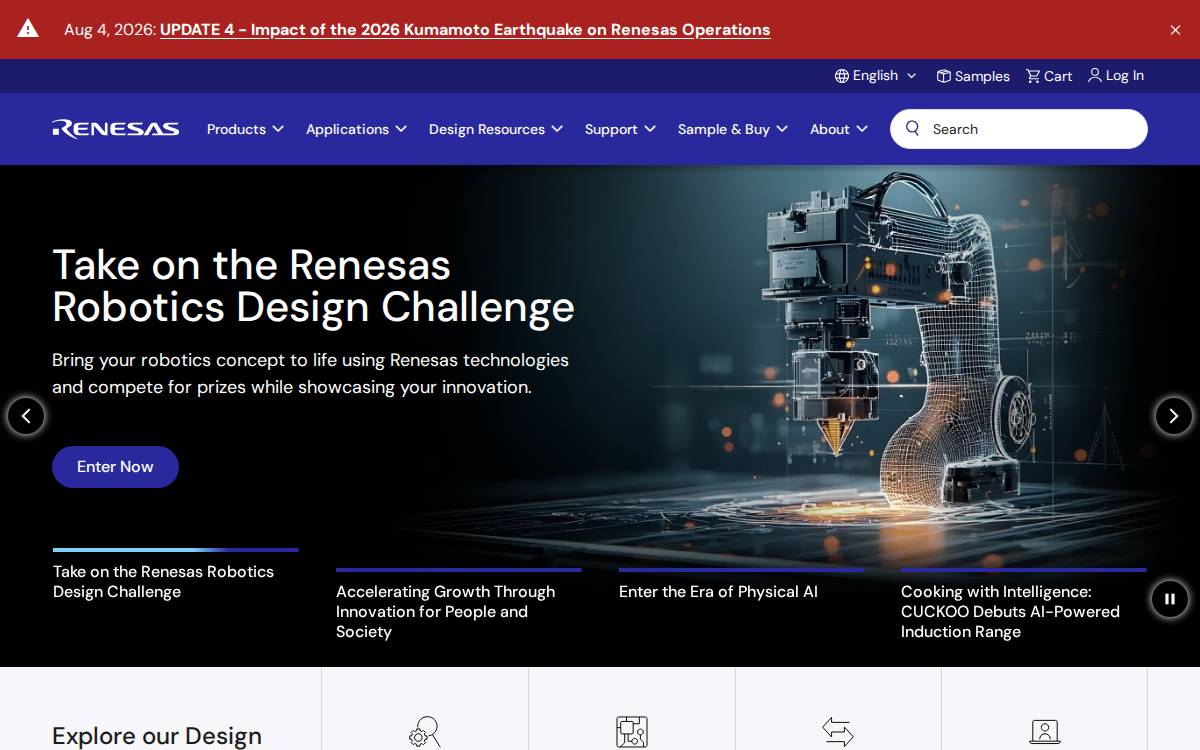
Task: Open the Support menu
Action: [611, 129]
